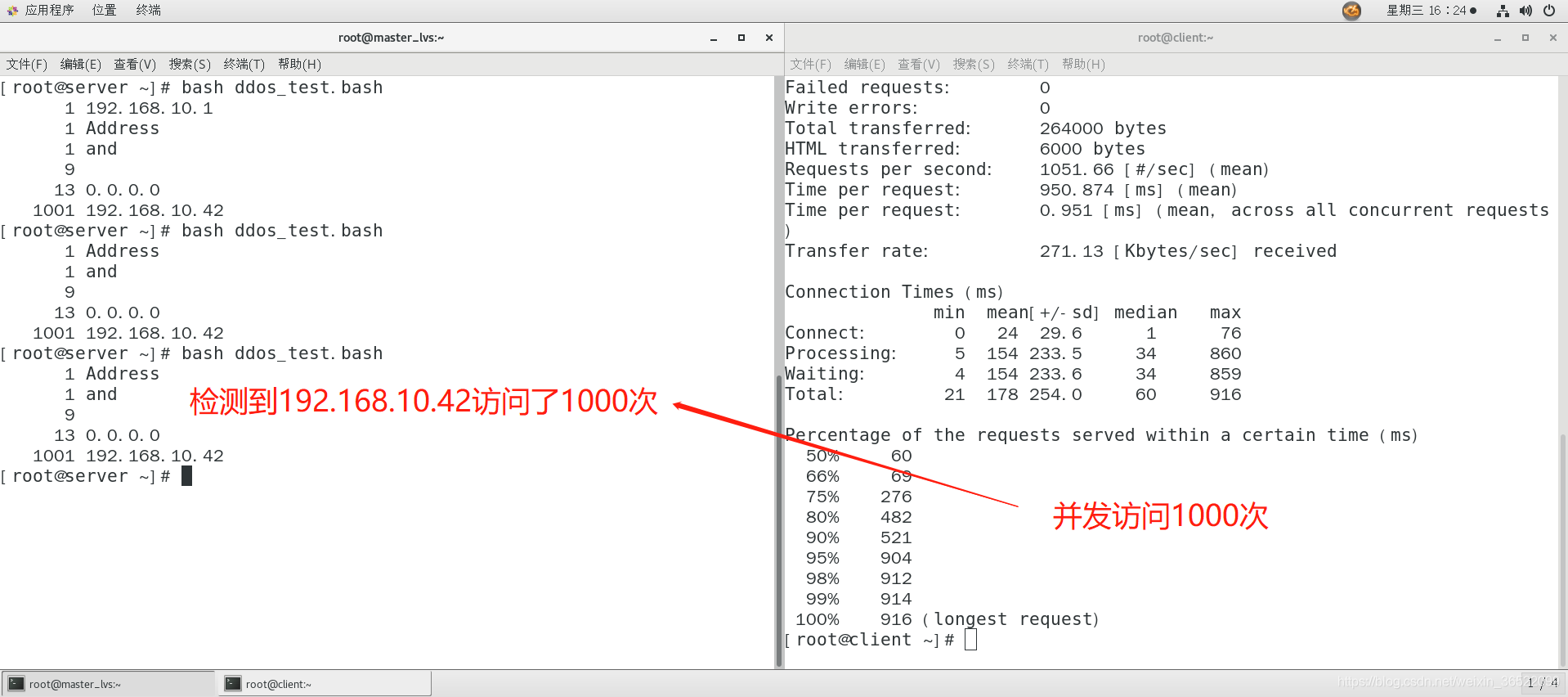Viewport: 1568px width, 697px height.
Task: Click the first 'bash ddos_test.bash' command line
Action: [x=192, y=88]
